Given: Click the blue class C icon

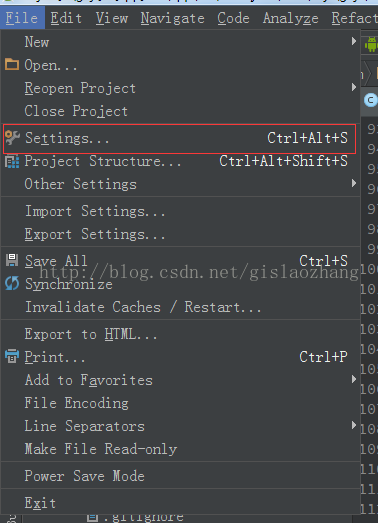Looking at the screenshot, I should coord(371,100).
